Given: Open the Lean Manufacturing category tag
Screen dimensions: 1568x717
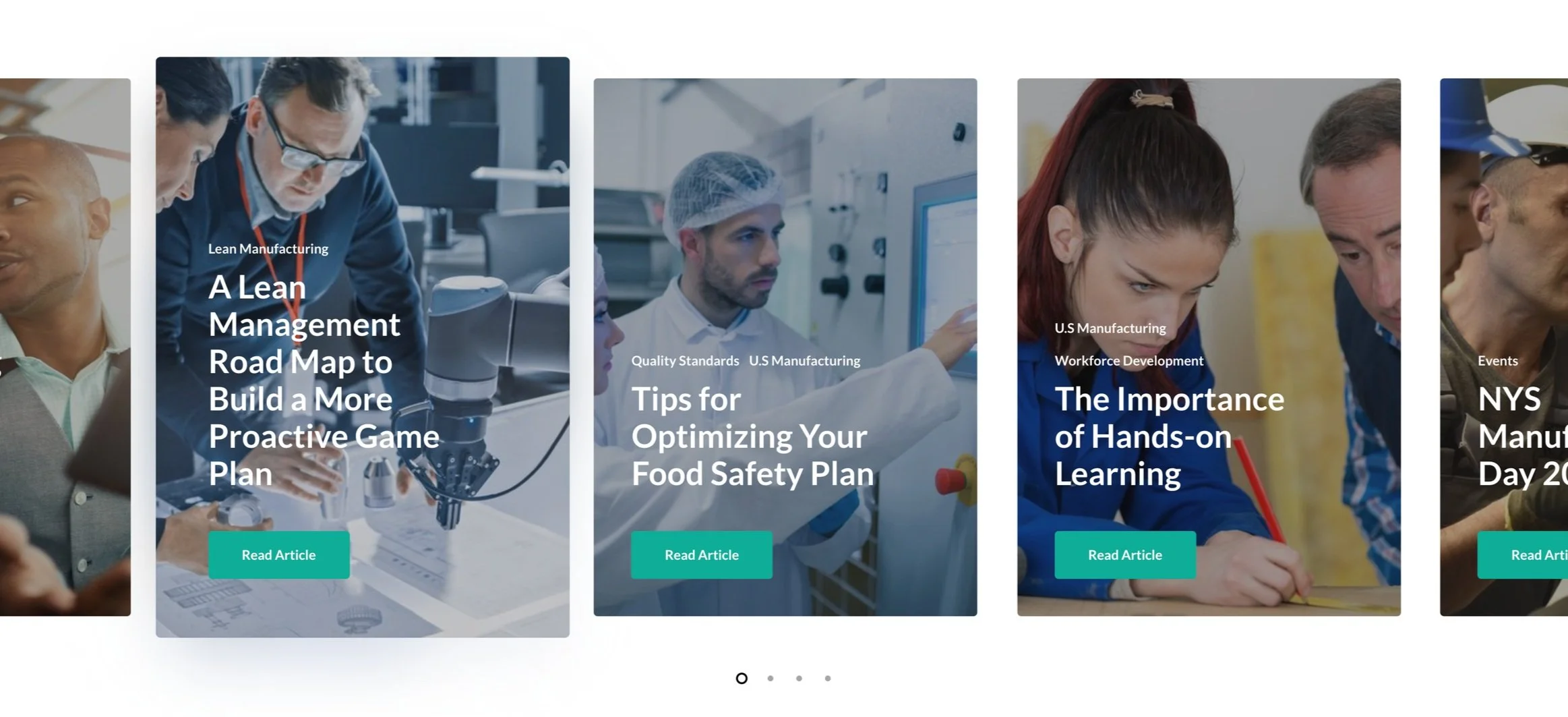Looking at the screenshot, I should pos(268,249).
